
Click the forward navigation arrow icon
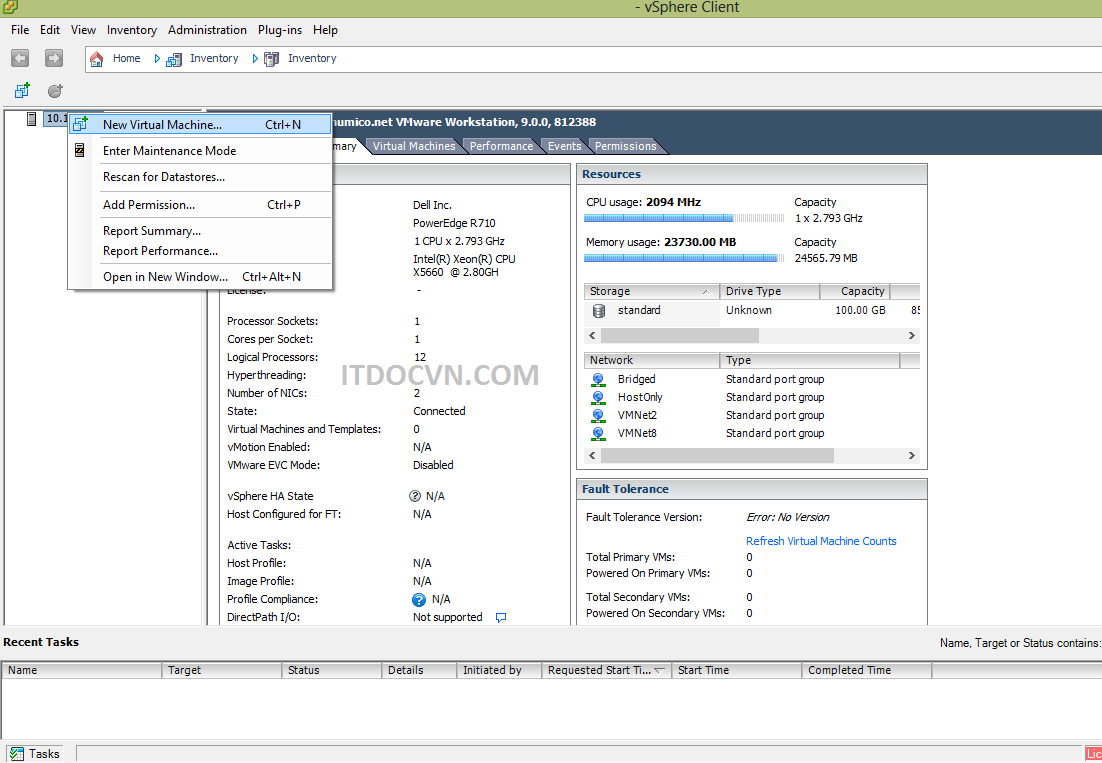coord(54,59)
